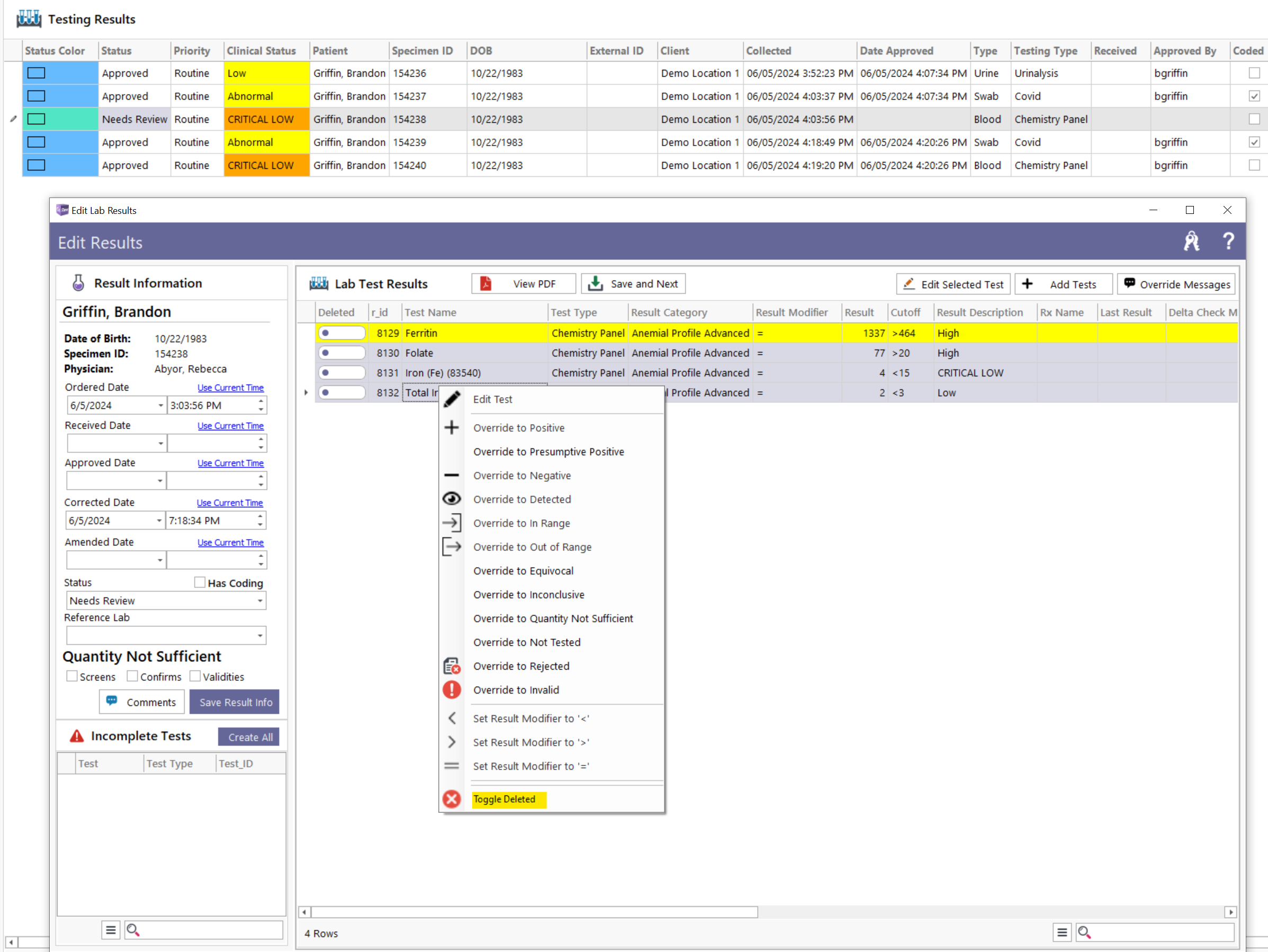Click the search magnifier under lab results grid

[1084, 932]
